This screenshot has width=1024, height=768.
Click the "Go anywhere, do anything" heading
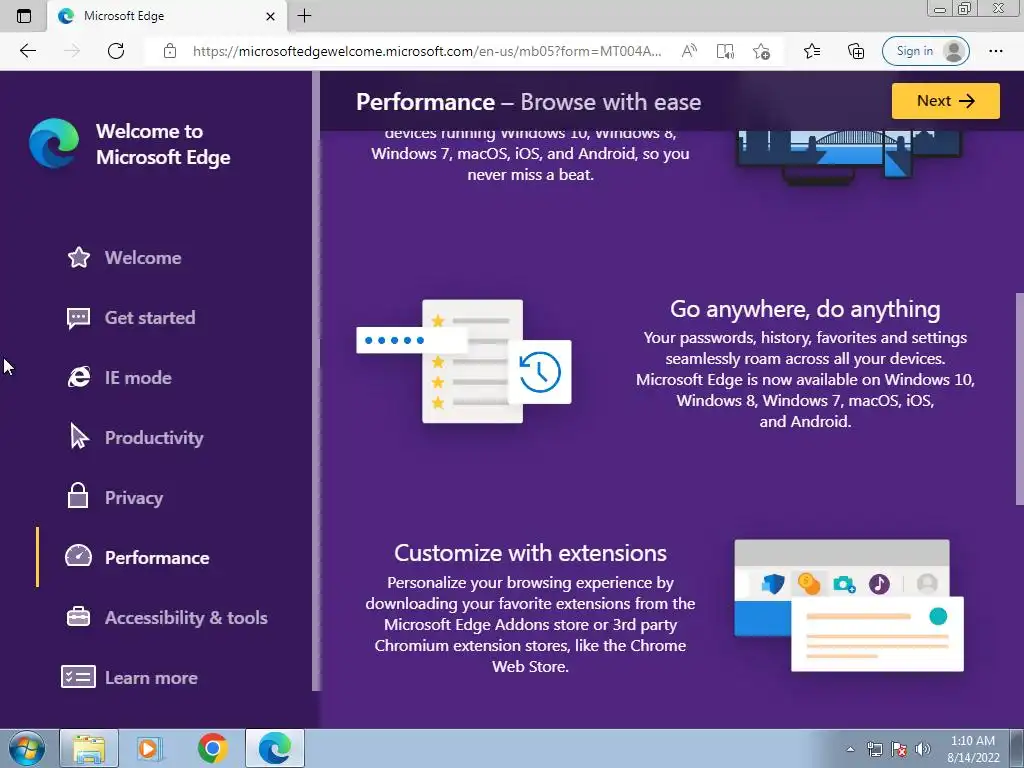click(x=805, y=309)
